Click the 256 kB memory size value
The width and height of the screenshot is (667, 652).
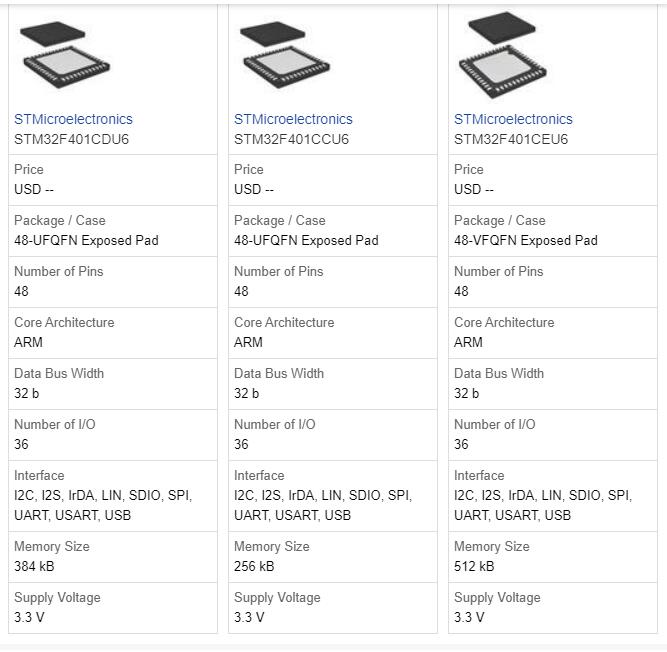254,566
